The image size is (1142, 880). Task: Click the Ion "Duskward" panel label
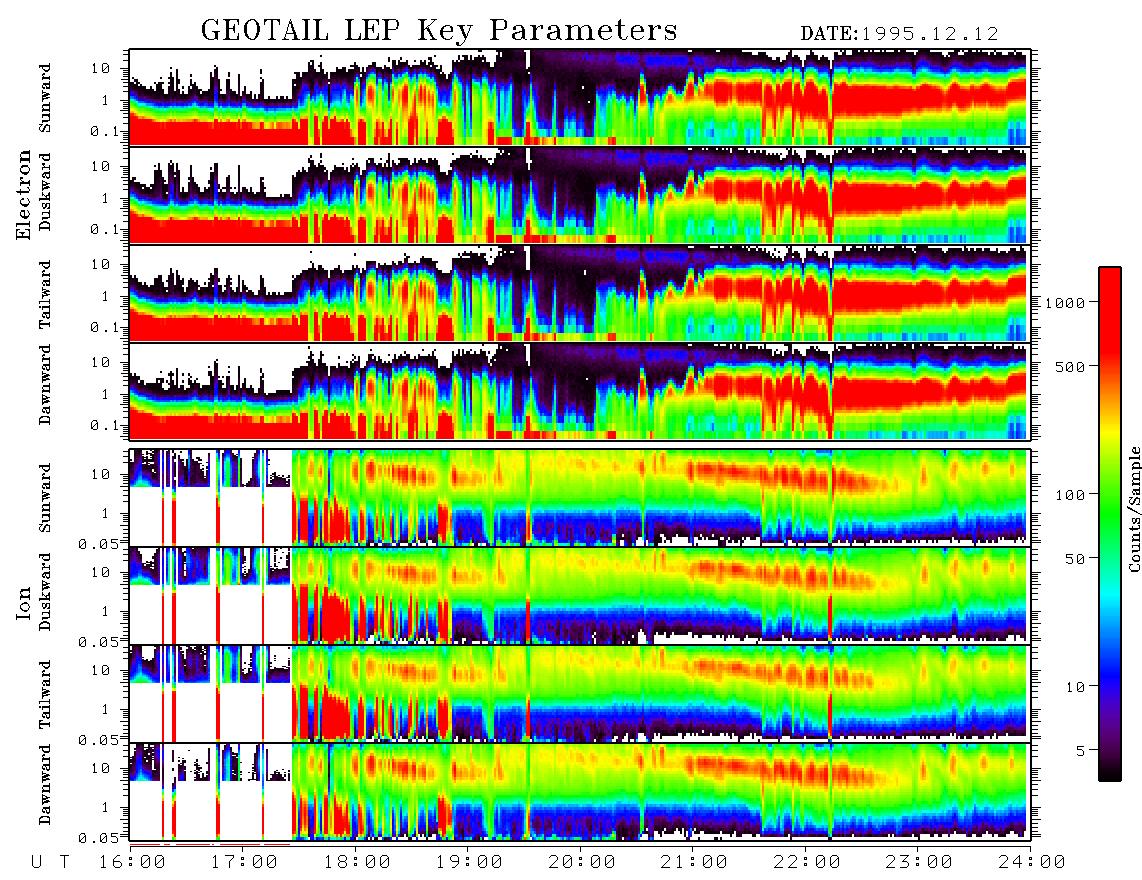45,592
